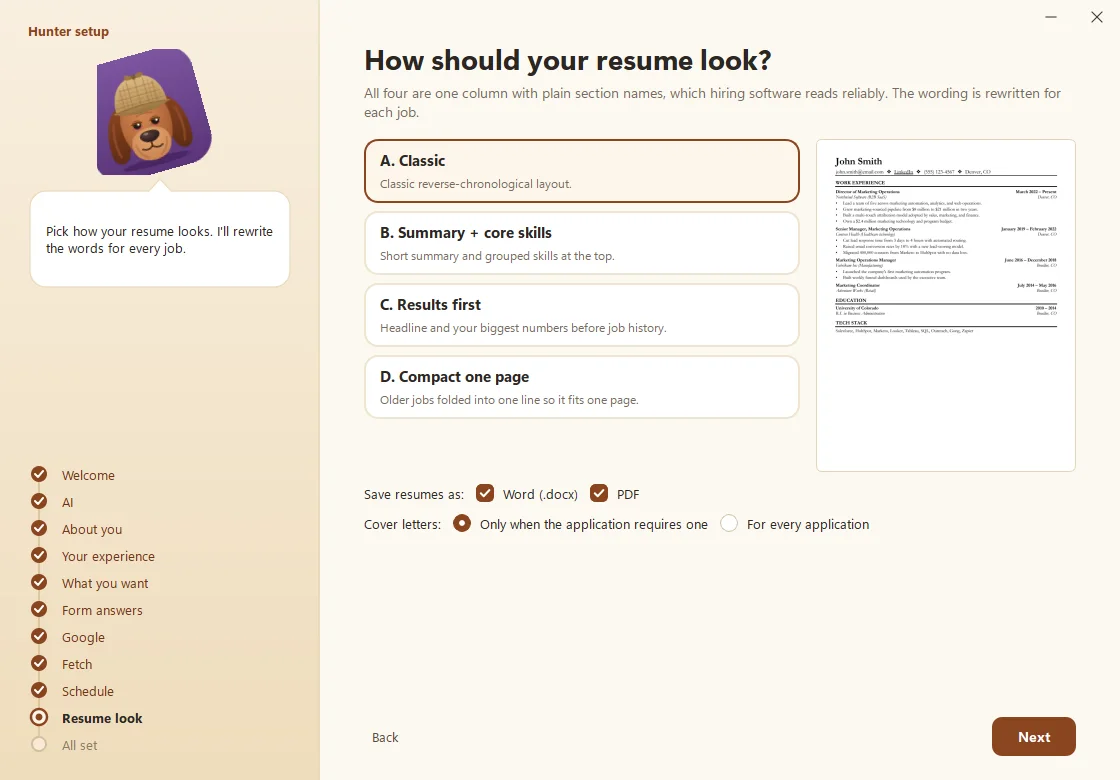This screenshot has height=780, width=1120.
Task: Click the 'How should your resume look?' heading
Action: click(x=568, y=61)
